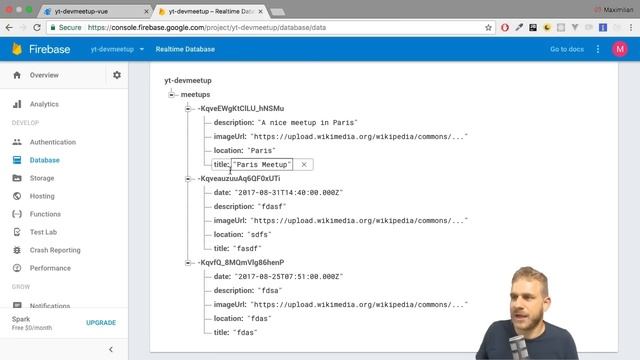This screenshot has width=640, height=360.
Task: Cancel title edit with X button
Action: tap(304, 164)
